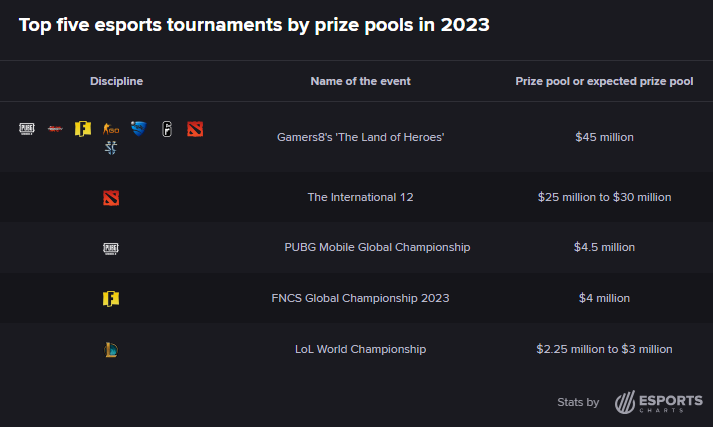Click the Rainbow Six Siege icon
The image size is (713, 427).
[167, 129]
